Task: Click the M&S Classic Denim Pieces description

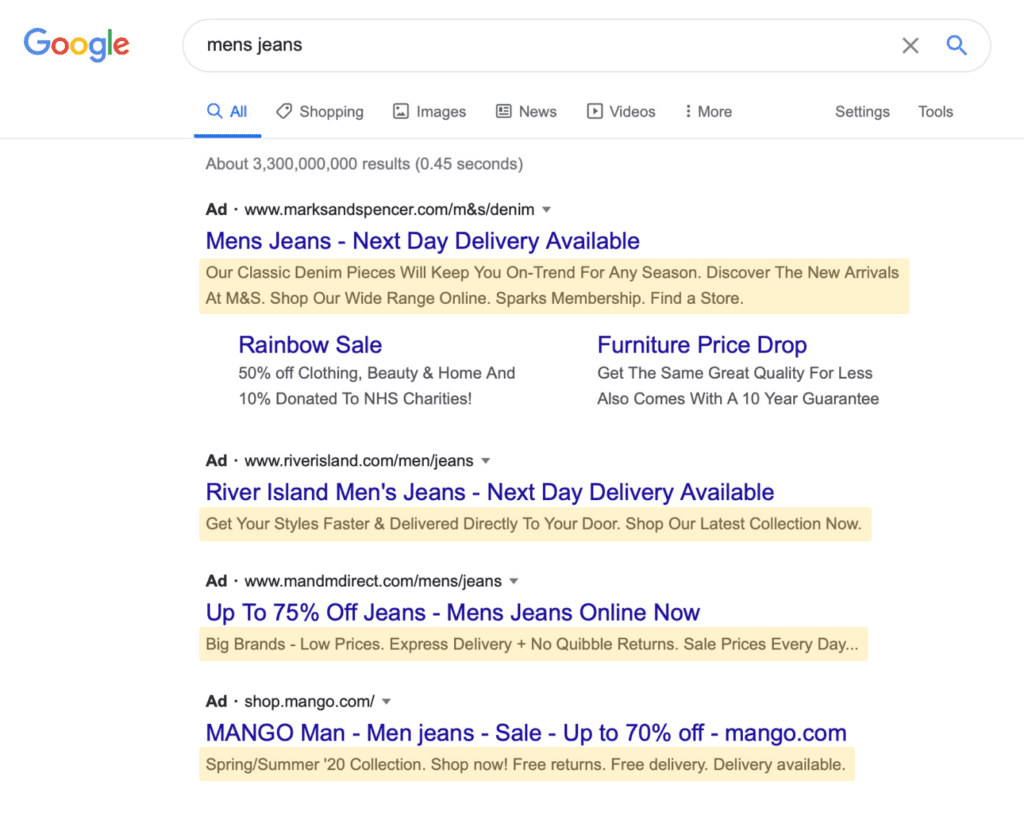Action: pyautogui.click(x=554, y=286)
